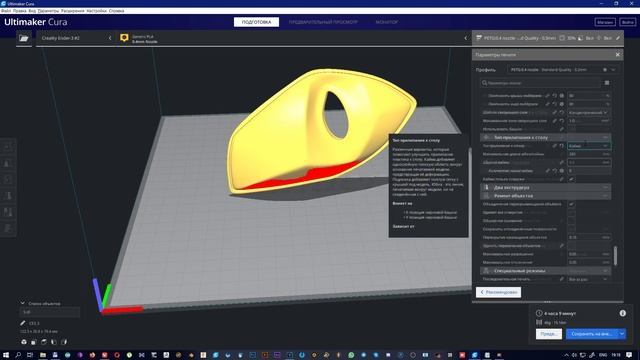Click the pencil rename icon for job name
This screenshot has height=360, width=640.
(x=22, y=323)
